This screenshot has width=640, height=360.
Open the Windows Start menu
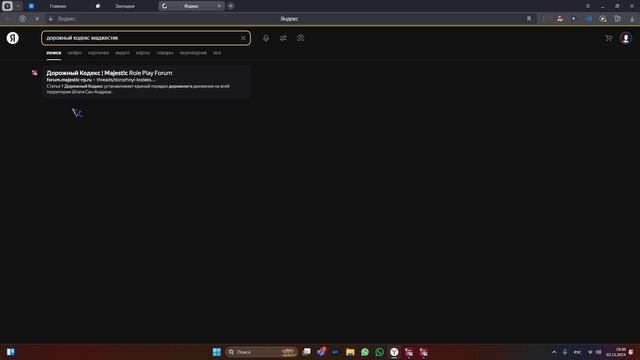pyautogui.click(x=217, y=352)
